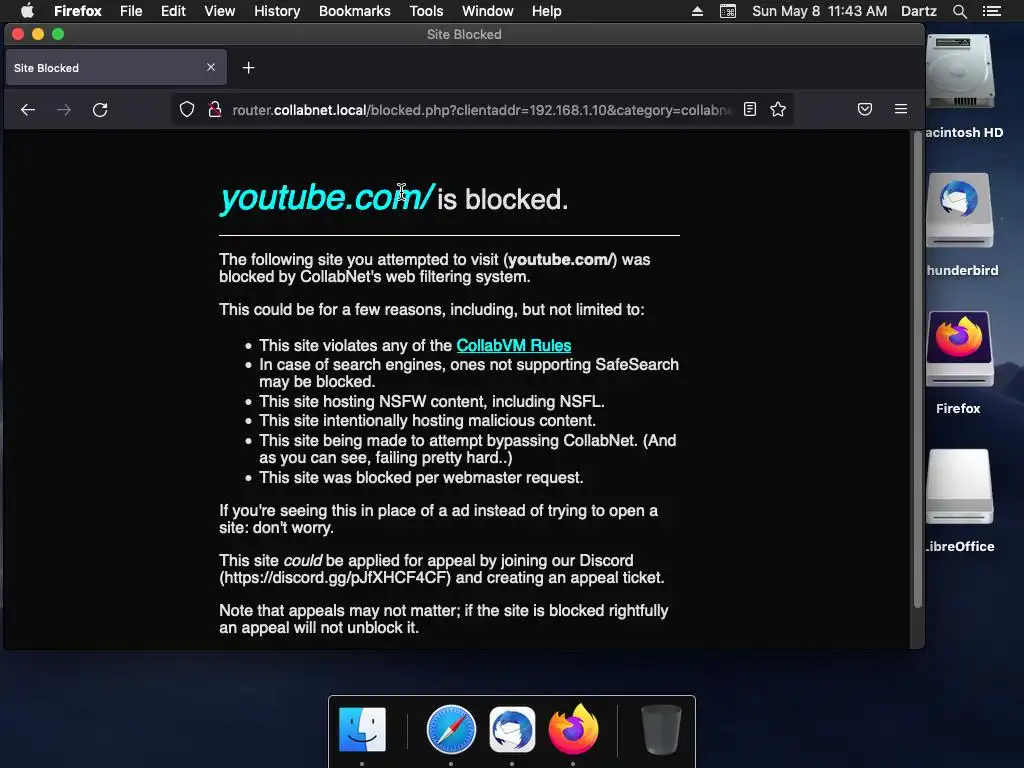Click the URL address field

(482, 110)
